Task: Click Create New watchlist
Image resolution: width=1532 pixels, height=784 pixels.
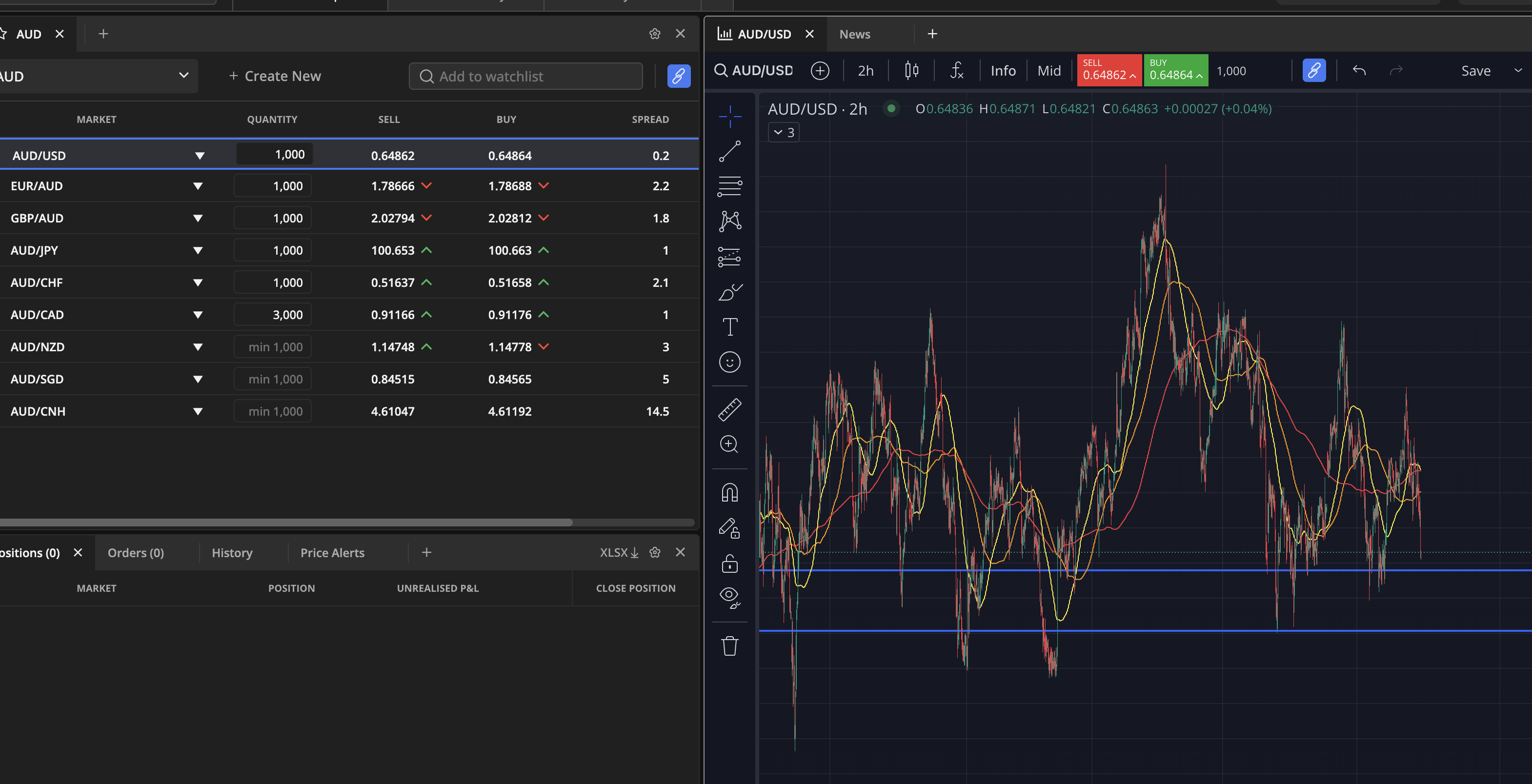Action: click(x=275, y=76)
